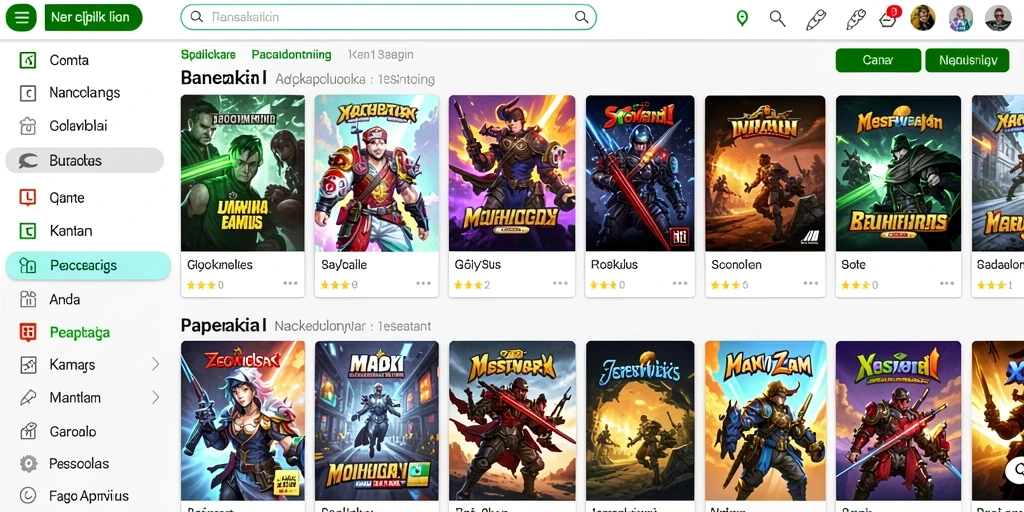The image size is (1024, 512).
Task: Click the red icon beside 'Qamte'
Action: (x=27, y=197)
